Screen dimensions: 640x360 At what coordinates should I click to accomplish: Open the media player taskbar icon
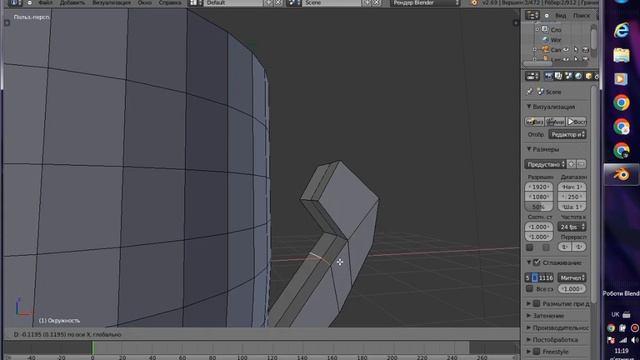pyautogui.click(x=621, y=79)
